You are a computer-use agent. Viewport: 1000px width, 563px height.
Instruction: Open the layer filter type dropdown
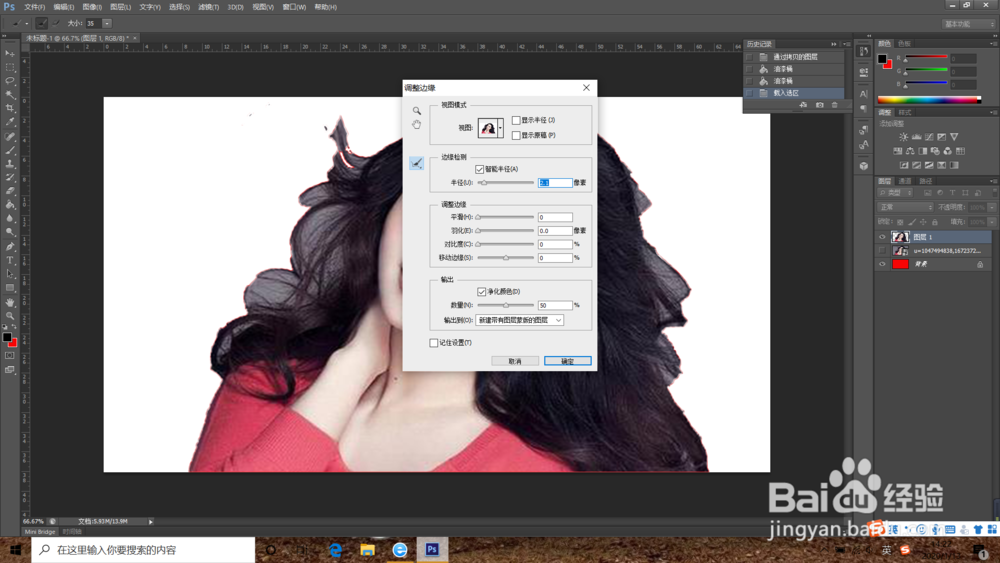pyautogui.click(x=896, y=193)
